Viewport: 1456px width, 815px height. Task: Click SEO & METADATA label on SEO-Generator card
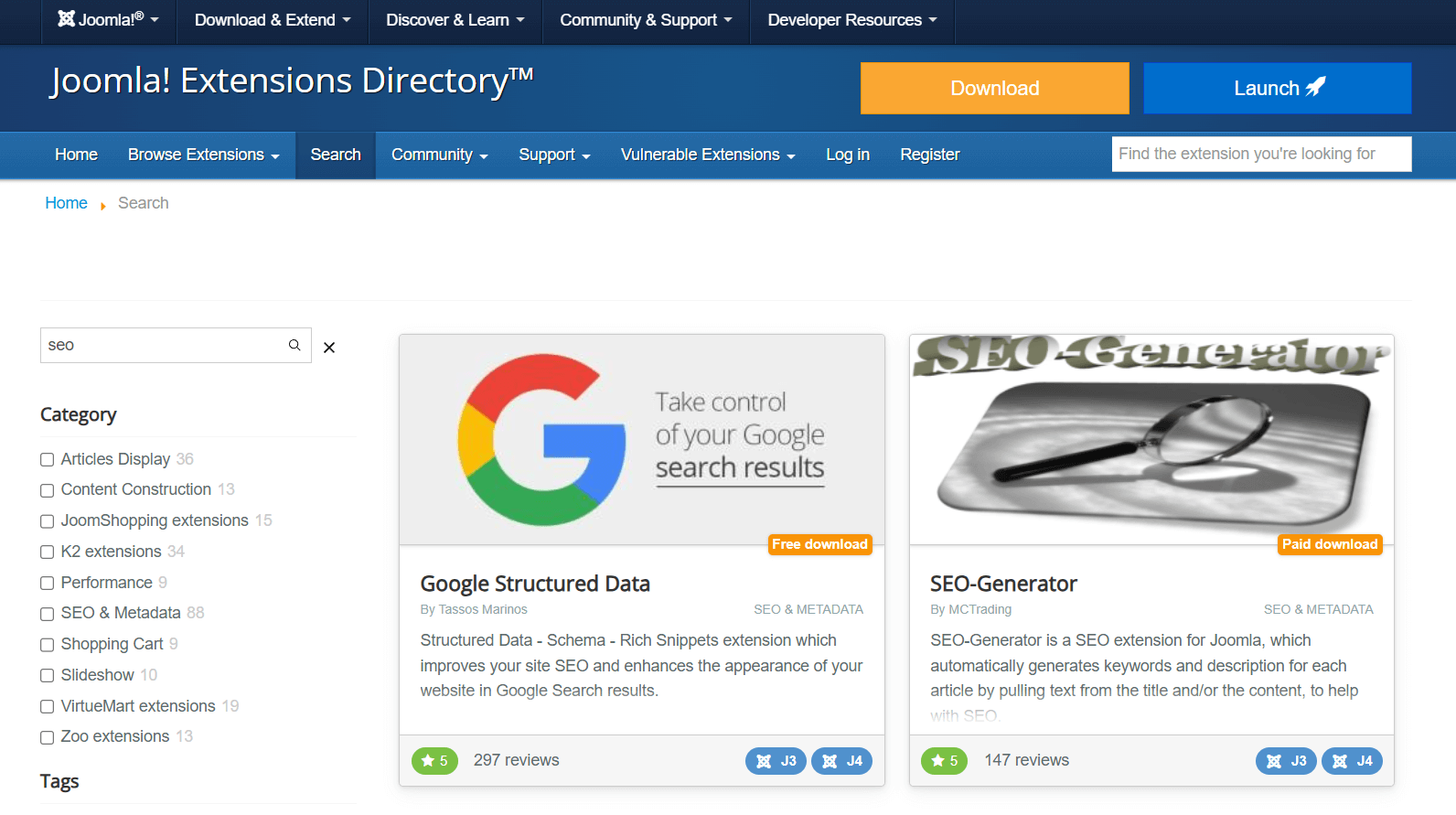1319,609
